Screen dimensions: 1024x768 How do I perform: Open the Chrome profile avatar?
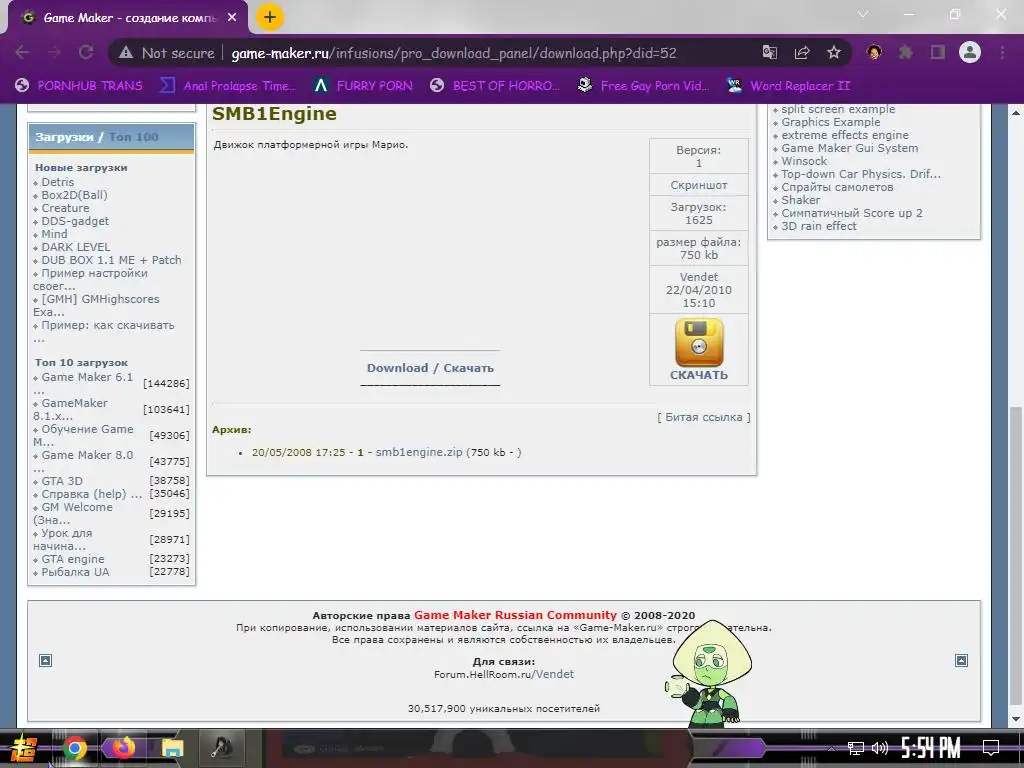(970, 52)
